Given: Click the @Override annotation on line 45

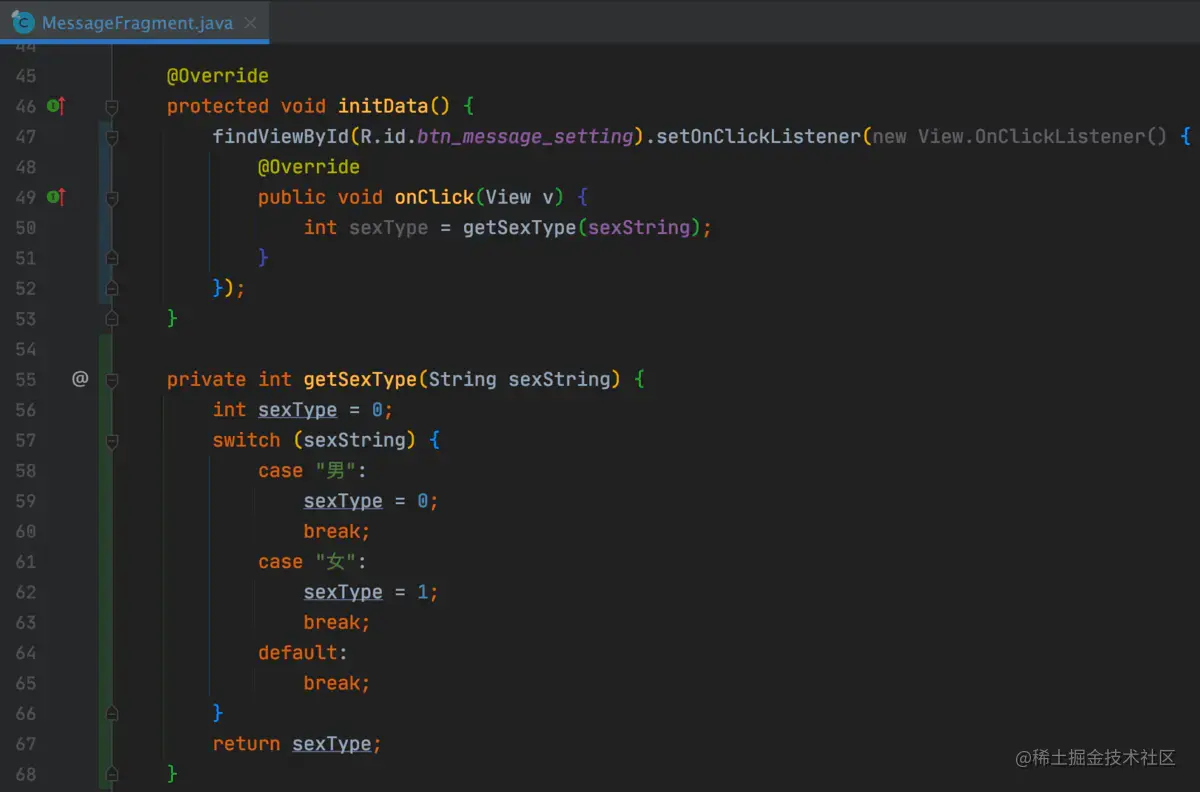Looking at the screenshot, I should 217,76.
